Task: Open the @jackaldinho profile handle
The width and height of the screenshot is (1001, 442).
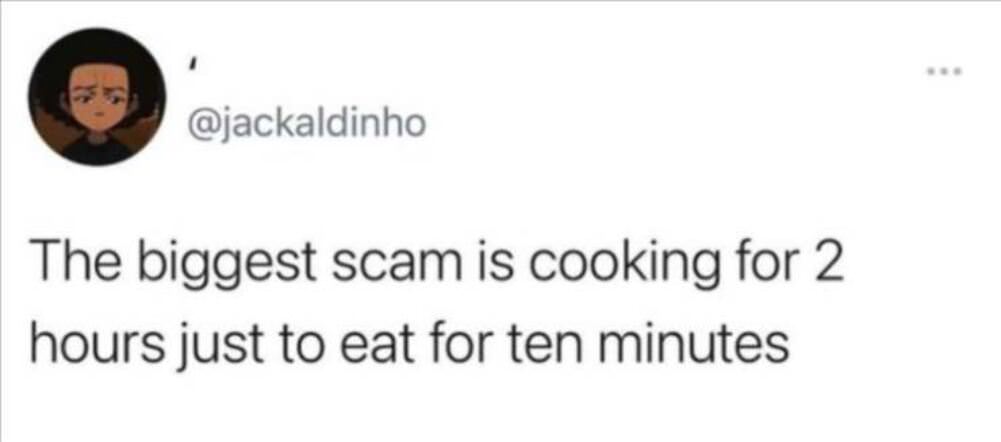Action: pos(307,124)
